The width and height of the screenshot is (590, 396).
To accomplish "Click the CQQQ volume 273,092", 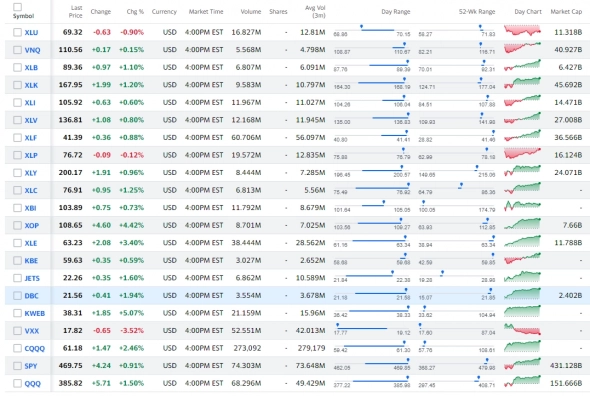I will click(247, 348).
